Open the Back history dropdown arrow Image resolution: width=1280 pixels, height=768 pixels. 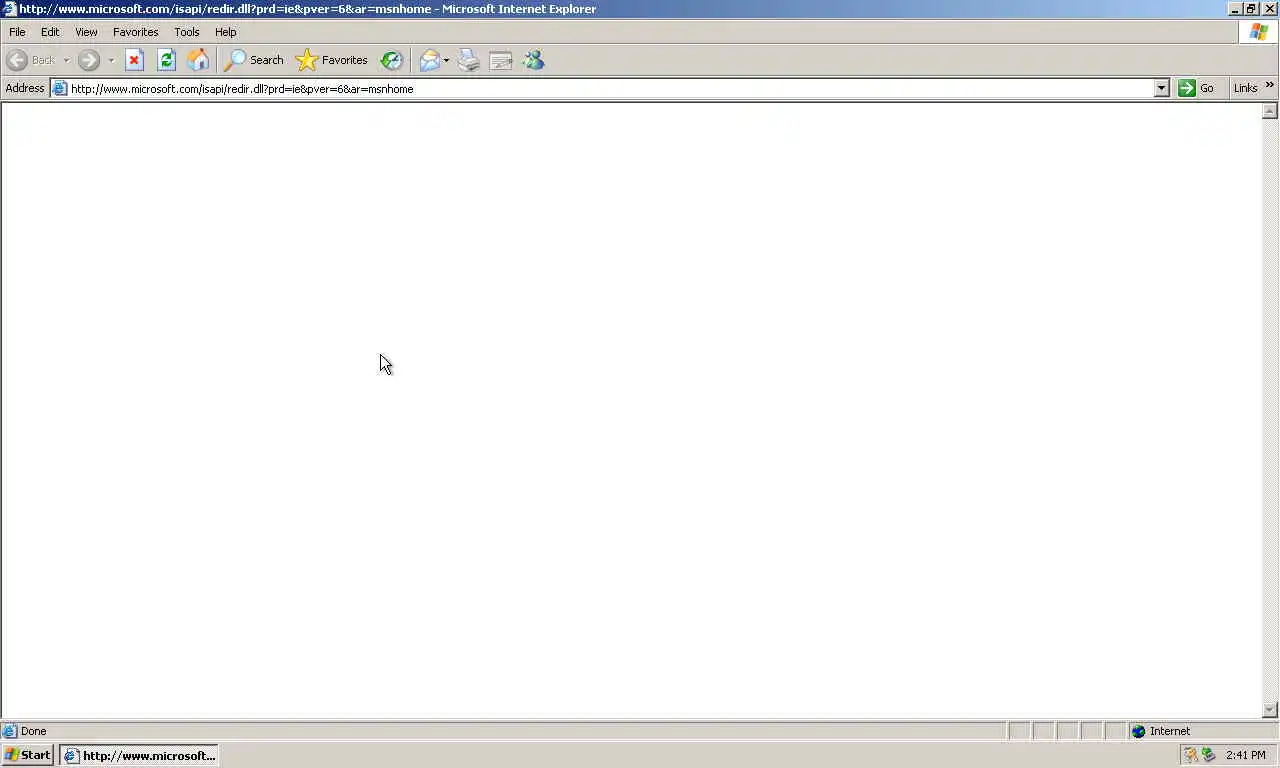tap(66, 60)
